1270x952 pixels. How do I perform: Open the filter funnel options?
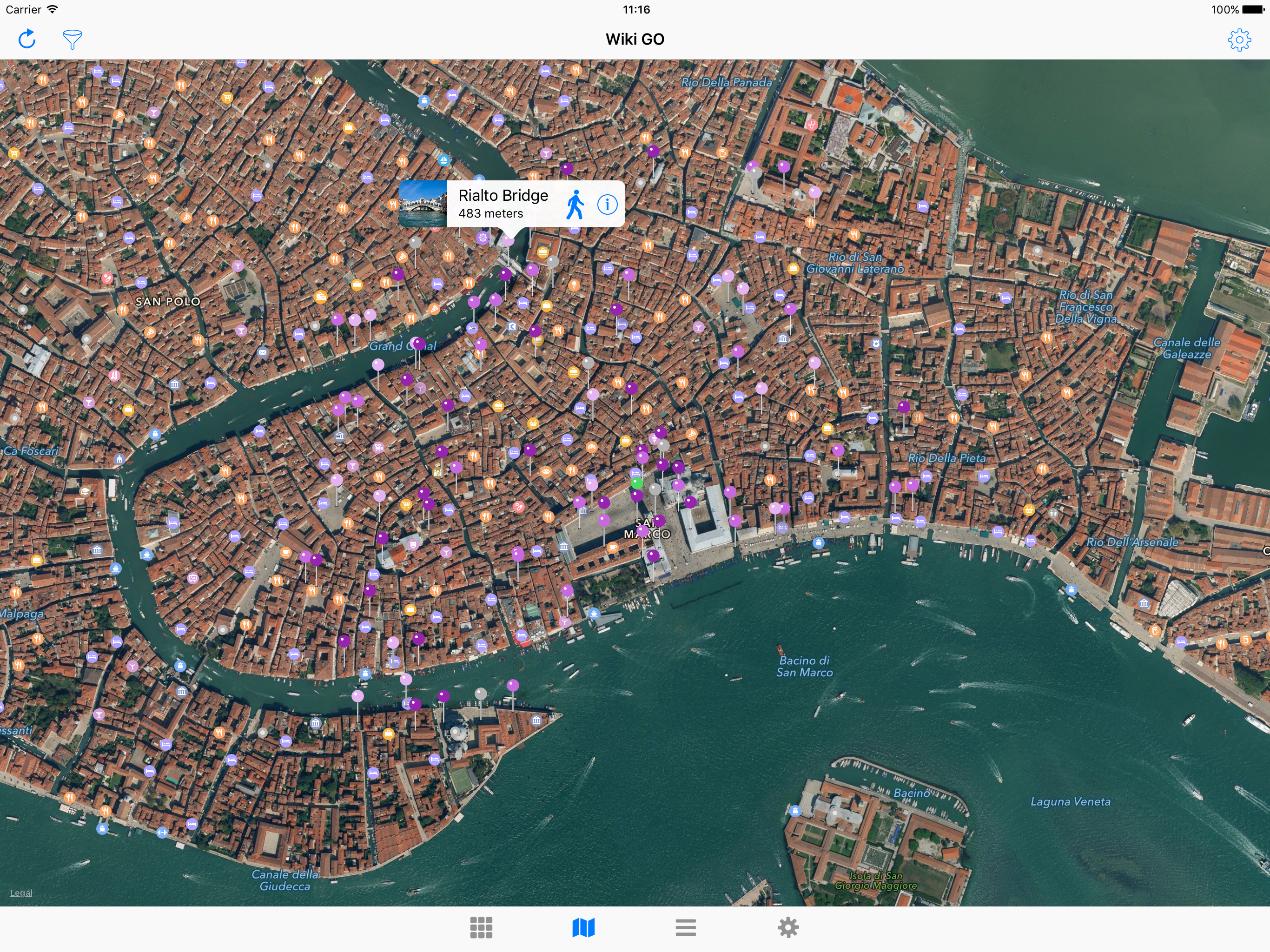click(x=73, y=40)
